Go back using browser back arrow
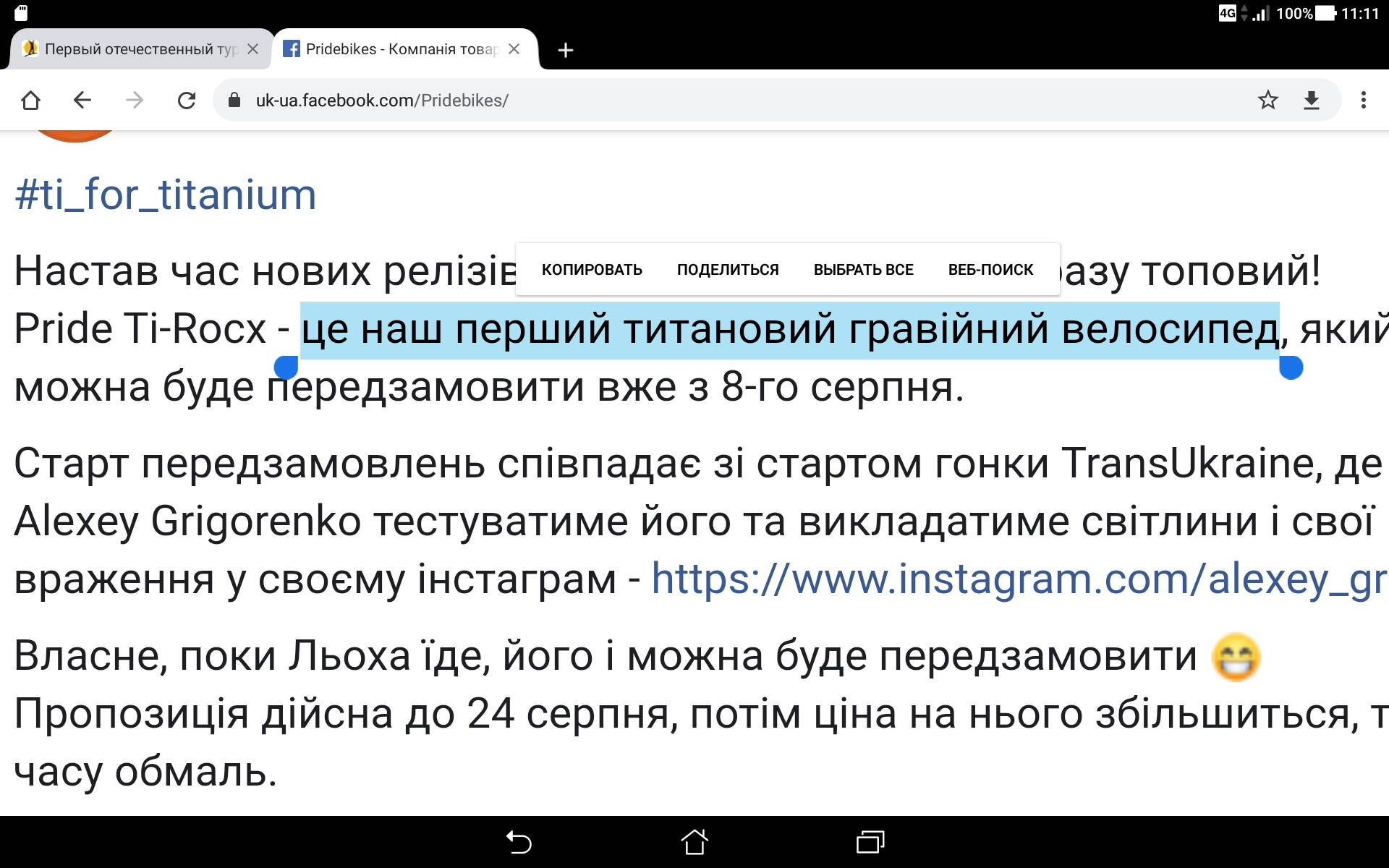The height and width of the screenshot is (868, 1389). click(x=82, y=100)
